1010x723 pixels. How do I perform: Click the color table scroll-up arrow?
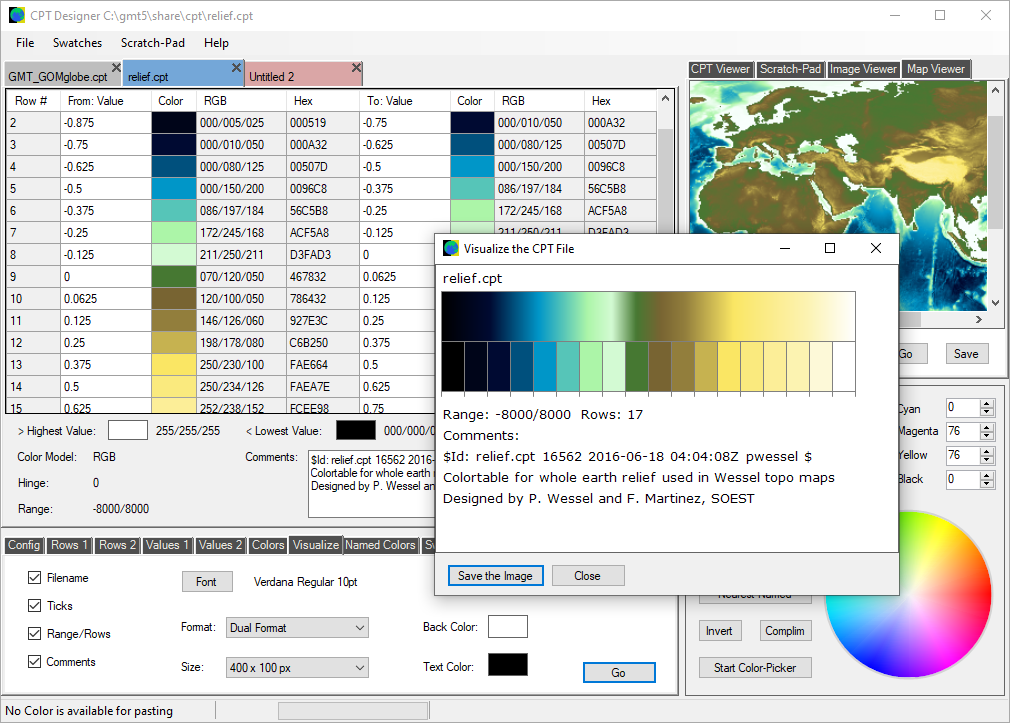coord(665,99)
